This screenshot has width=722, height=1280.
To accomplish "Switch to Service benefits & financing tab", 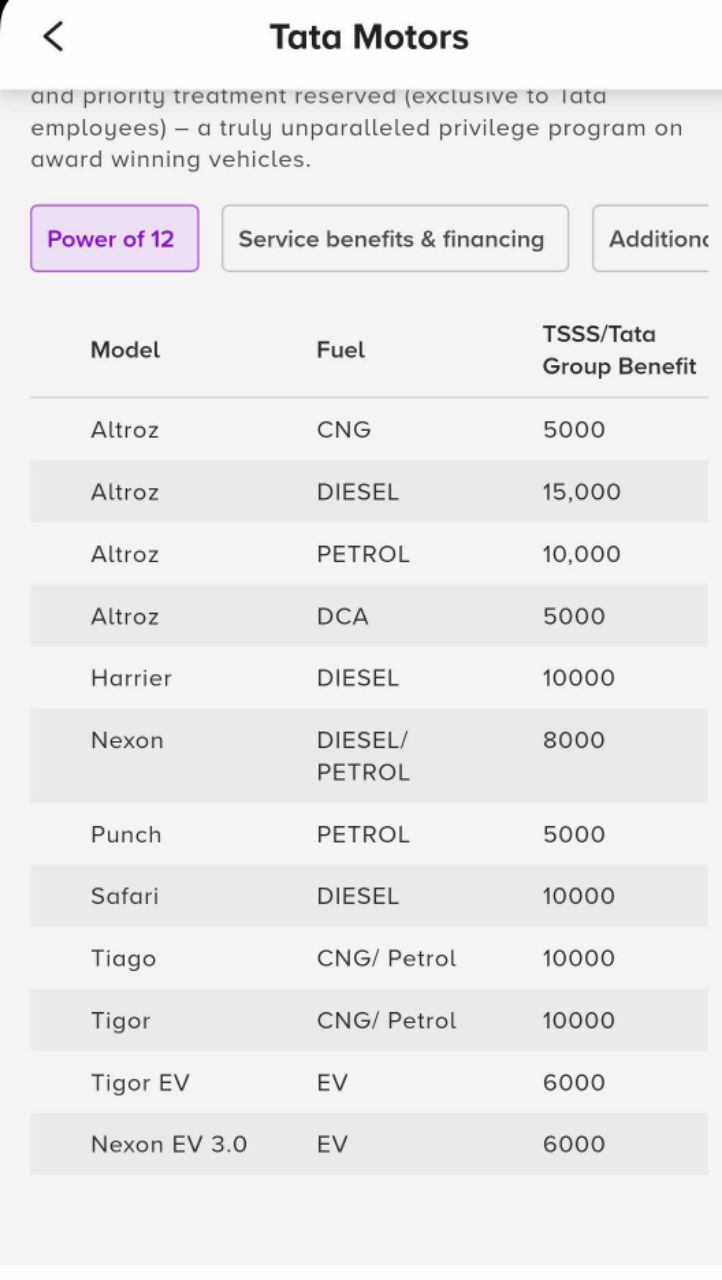I will [394, 239].
